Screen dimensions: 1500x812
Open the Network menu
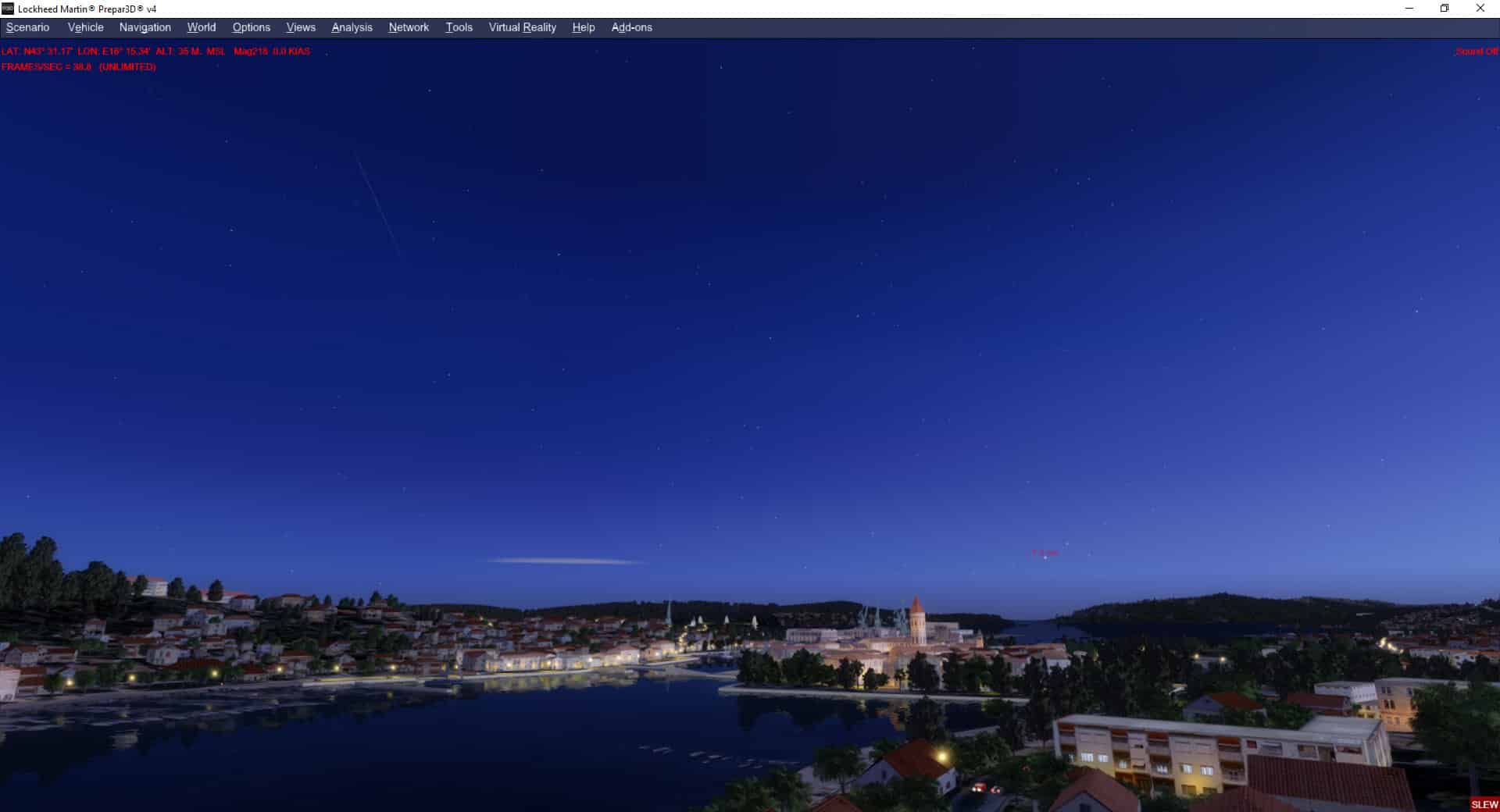coord(409,27)
